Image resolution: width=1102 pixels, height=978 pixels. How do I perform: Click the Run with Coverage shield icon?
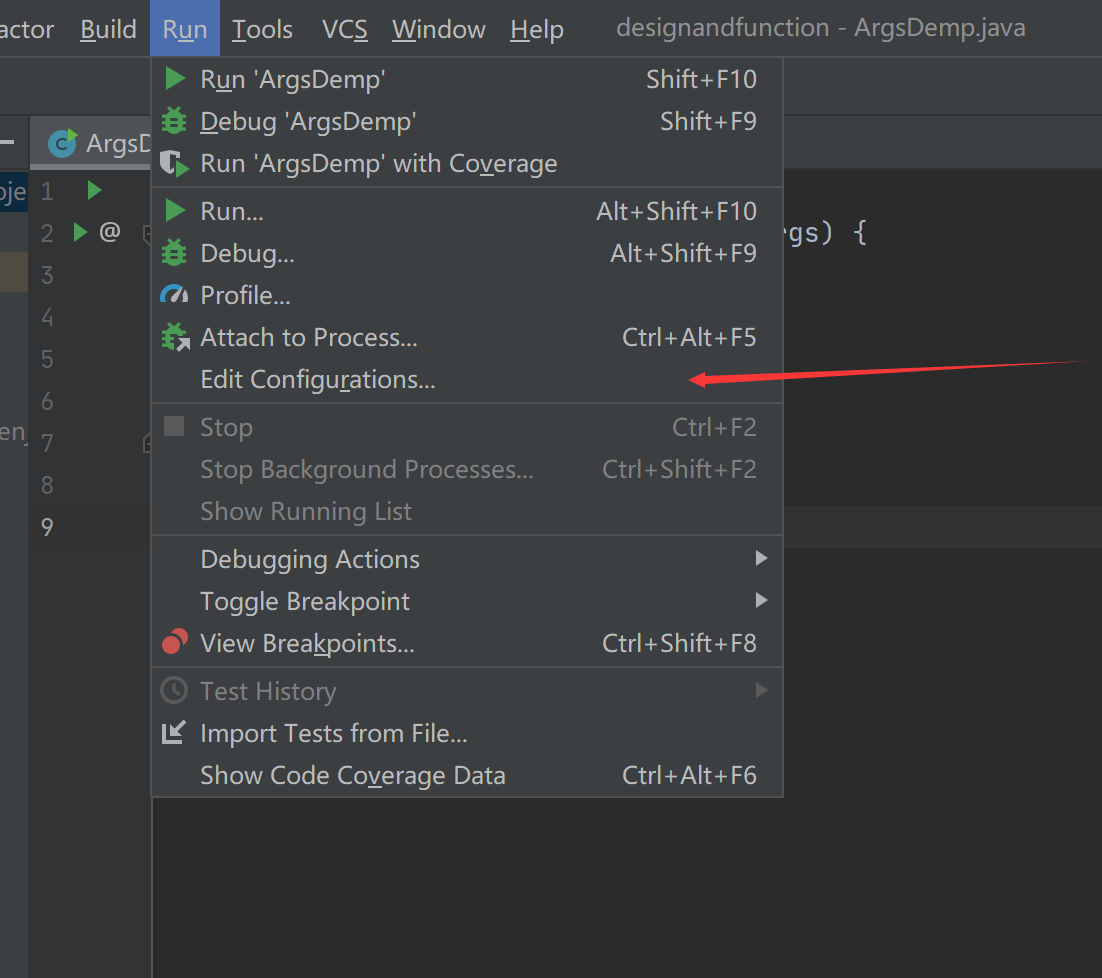pyautogui.click(x=175, y=164)
